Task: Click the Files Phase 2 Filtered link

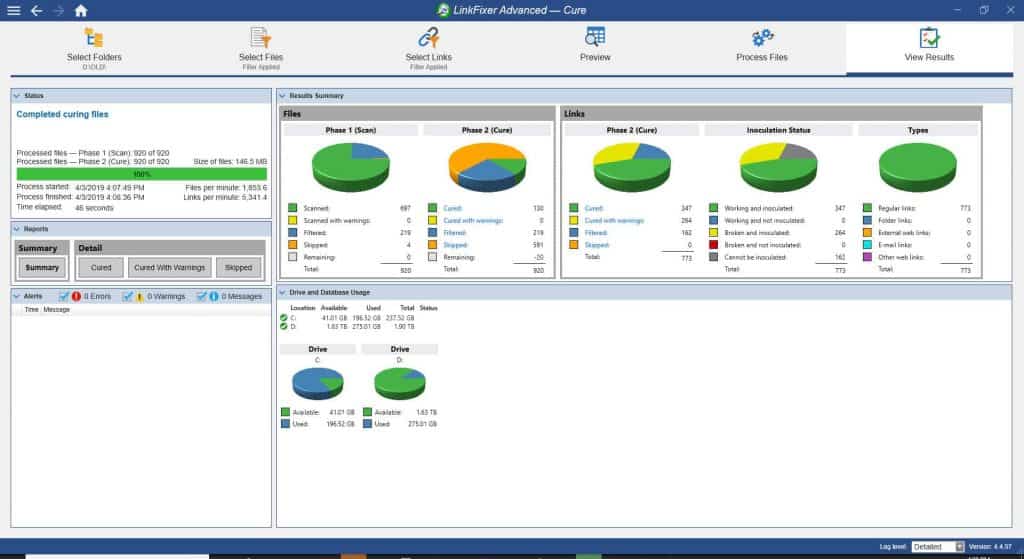Action: pos(455,233)
